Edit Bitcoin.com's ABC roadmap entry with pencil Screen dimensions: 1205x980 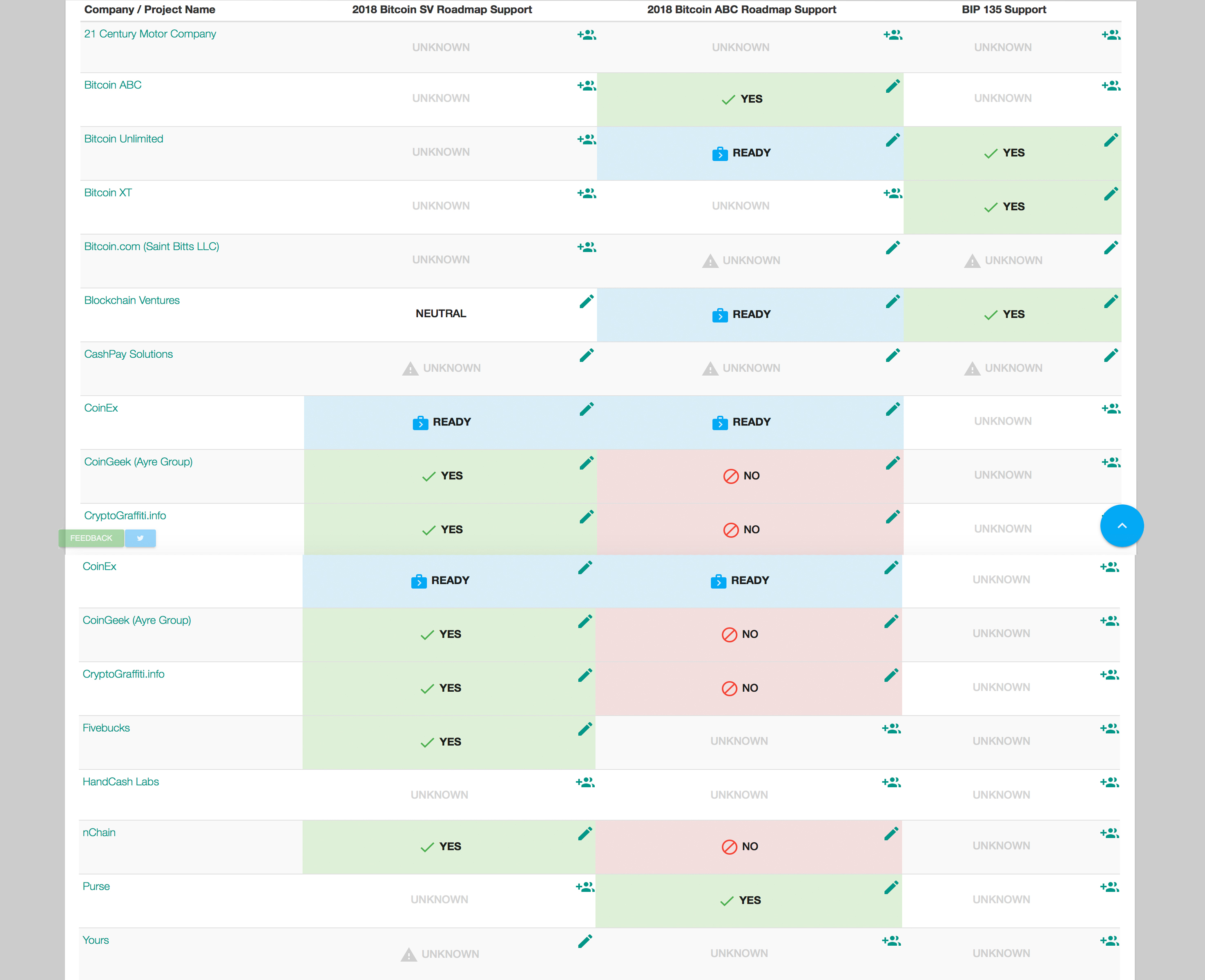(x=893, y=247)
